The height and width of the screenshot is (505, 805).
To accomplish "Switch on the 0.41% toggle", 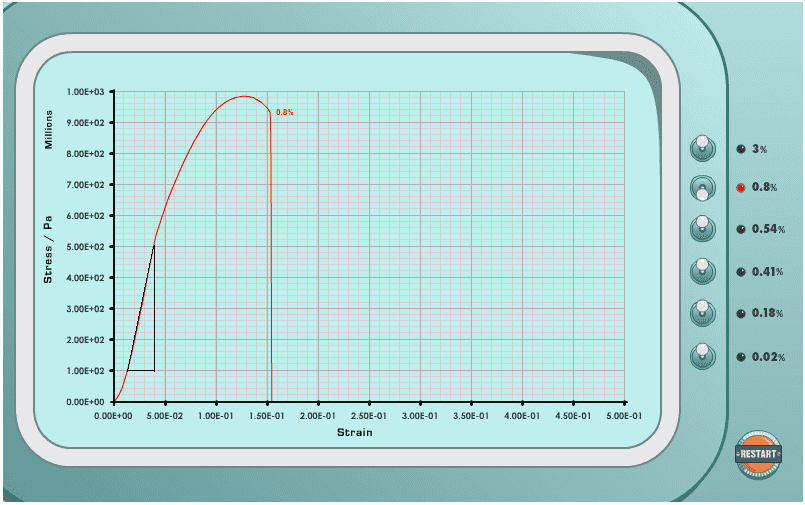I will [702, 271].
